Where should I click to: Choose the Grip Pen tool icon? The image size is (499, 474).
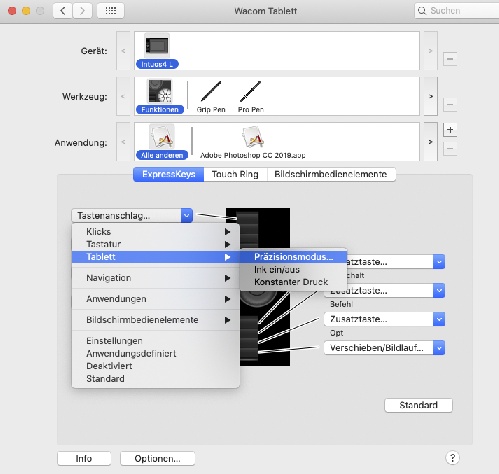tap(211, 91)
